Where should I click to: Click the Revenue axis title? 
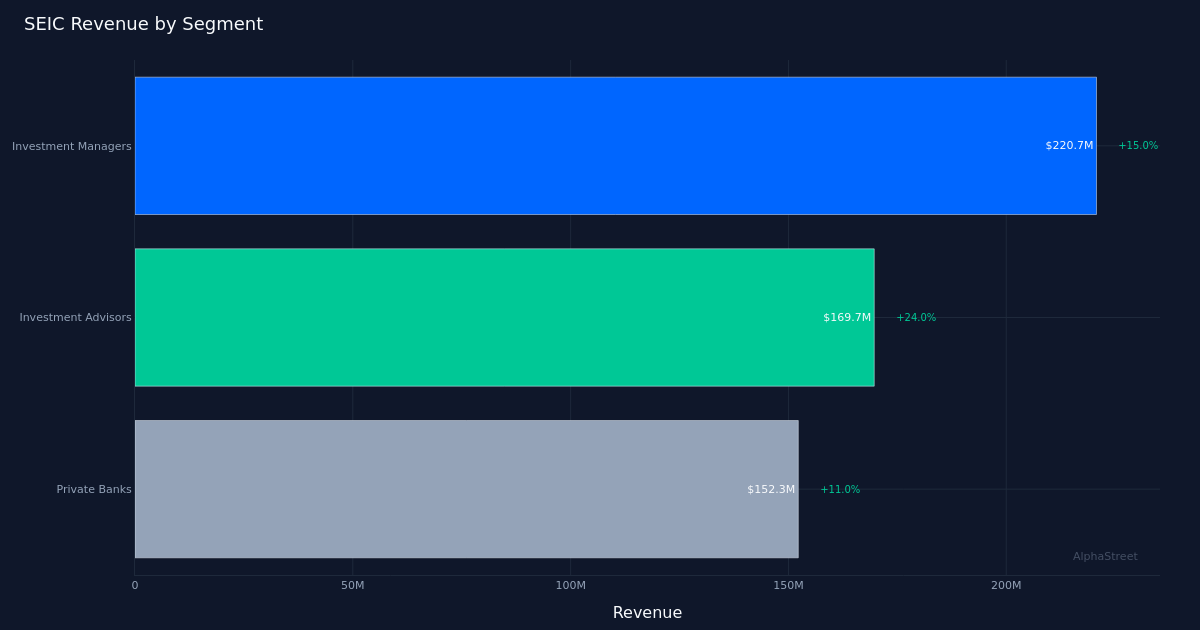click(647, 612)
